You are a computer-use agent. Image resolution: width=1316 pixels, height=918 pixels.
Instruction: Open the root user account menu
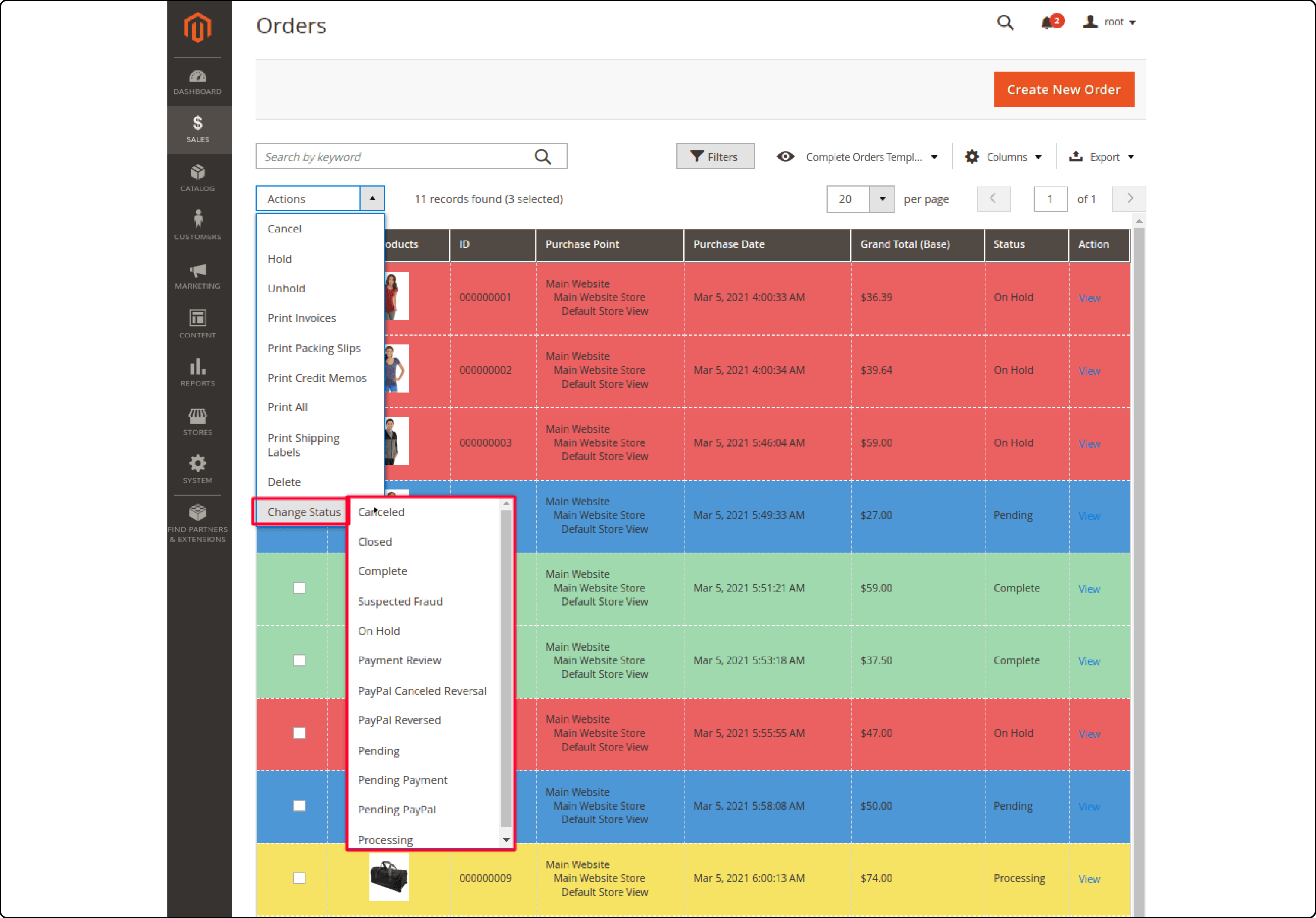point(1109,22)
